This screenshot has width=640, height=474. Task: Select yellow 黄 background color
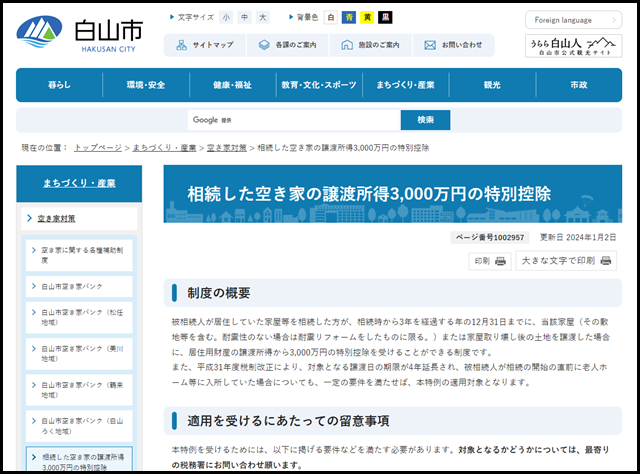point(367,18)
